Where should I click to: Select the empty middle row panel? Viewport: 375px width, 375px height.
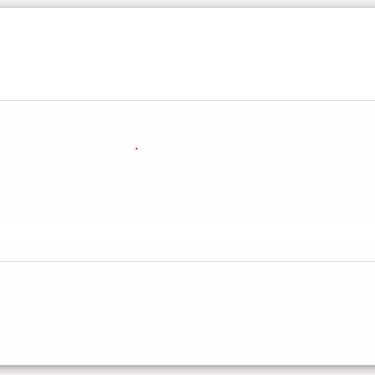tap(187, 181)
